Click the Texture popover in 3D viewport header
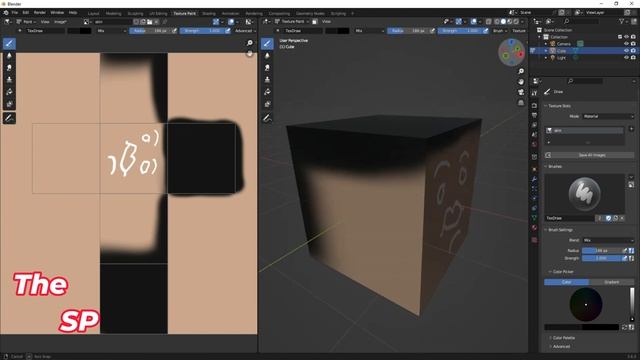This screenshot has height=360, width=640. point(519,31)
